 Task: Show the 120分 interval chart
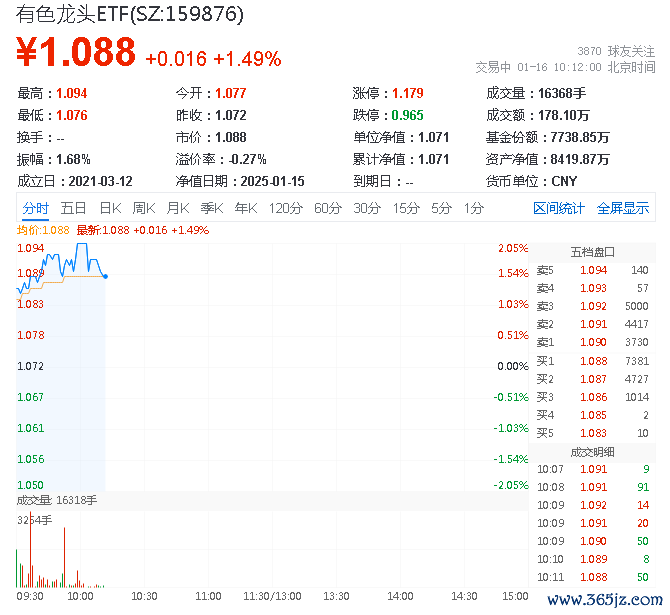coord(285,209)
